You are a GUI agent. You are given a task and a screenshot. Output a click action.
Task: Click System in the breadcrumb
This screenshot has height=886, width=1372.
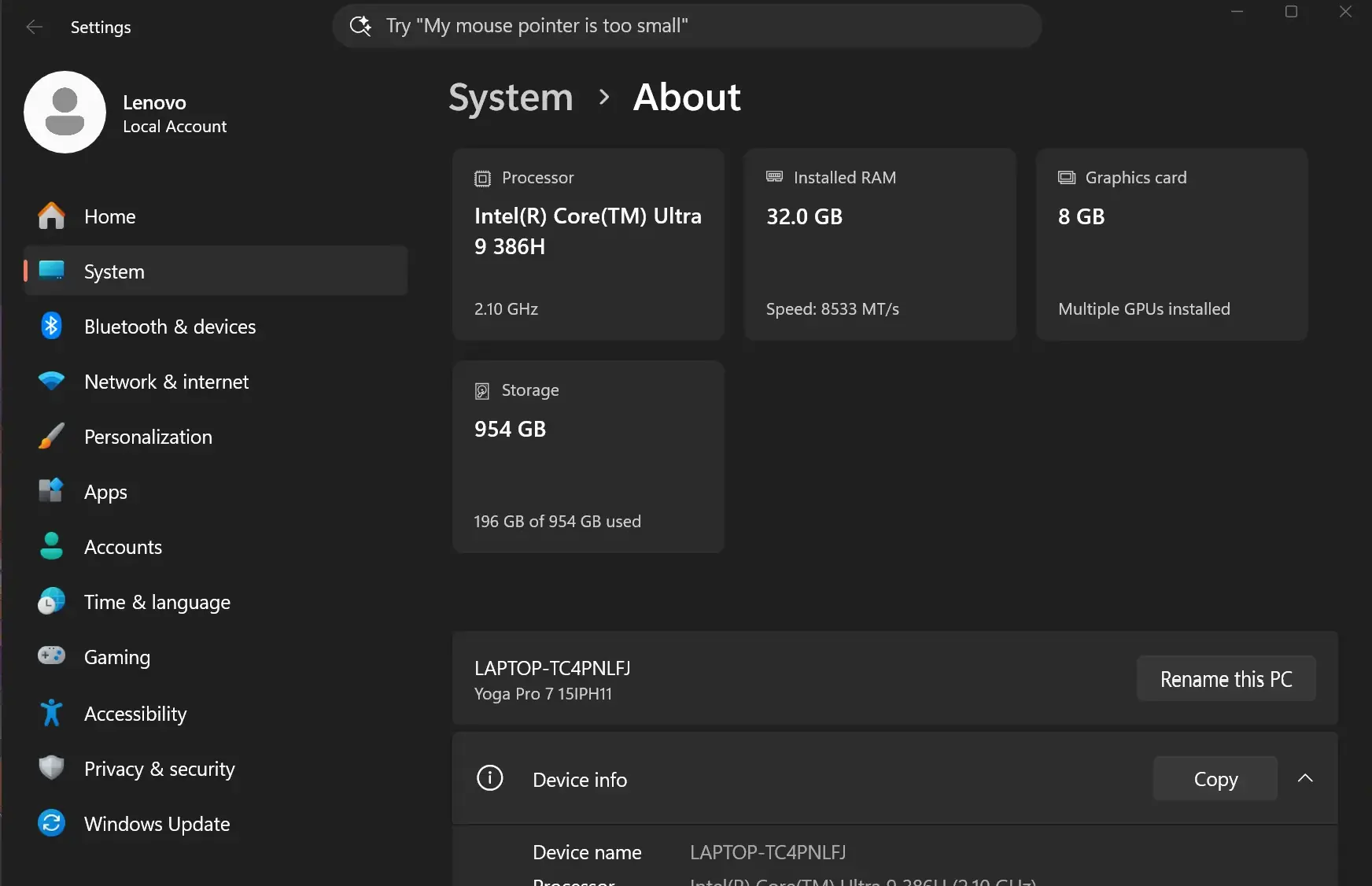(x=511, y=98)
